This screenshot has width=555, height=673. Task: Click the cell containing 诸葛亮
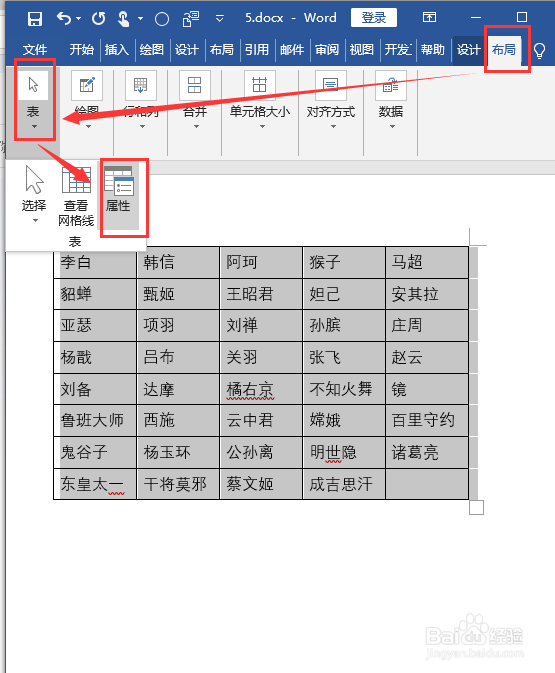[x=427, y=452]
